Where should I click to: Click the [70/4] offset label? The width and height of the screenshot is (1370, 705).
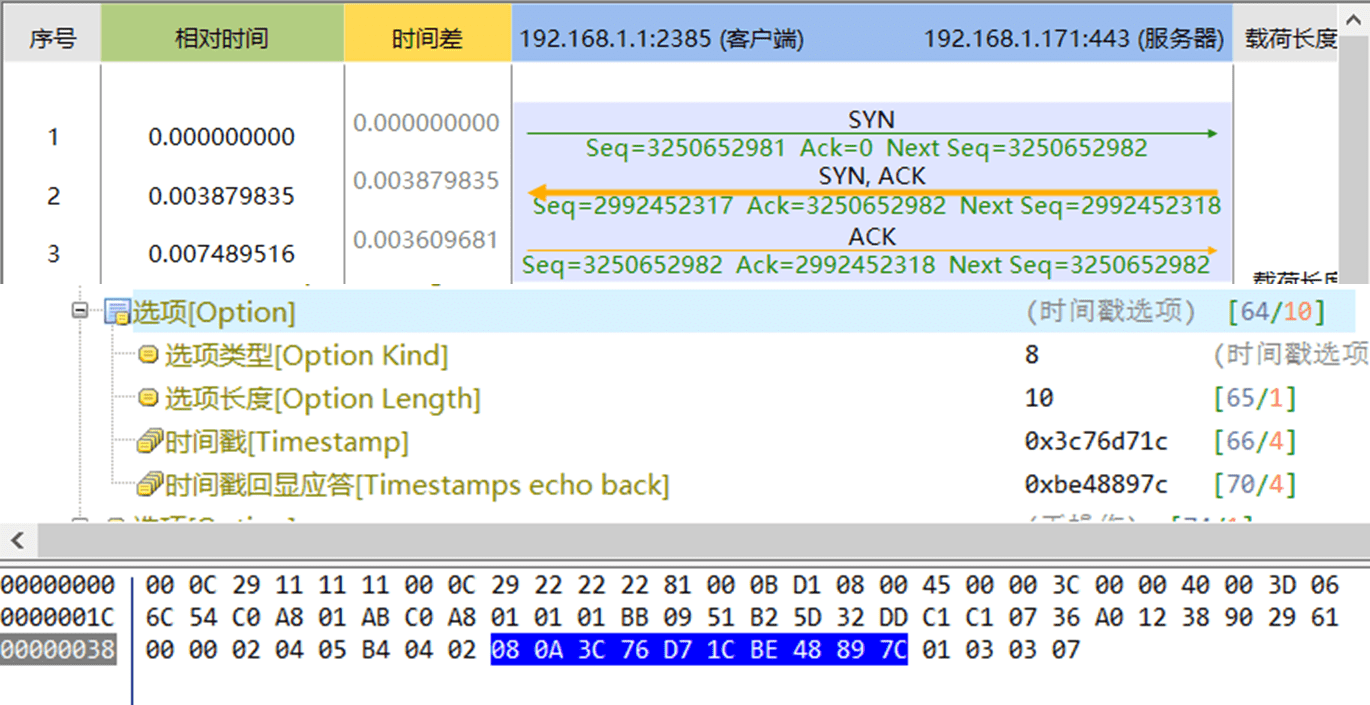coord(1255,485)
